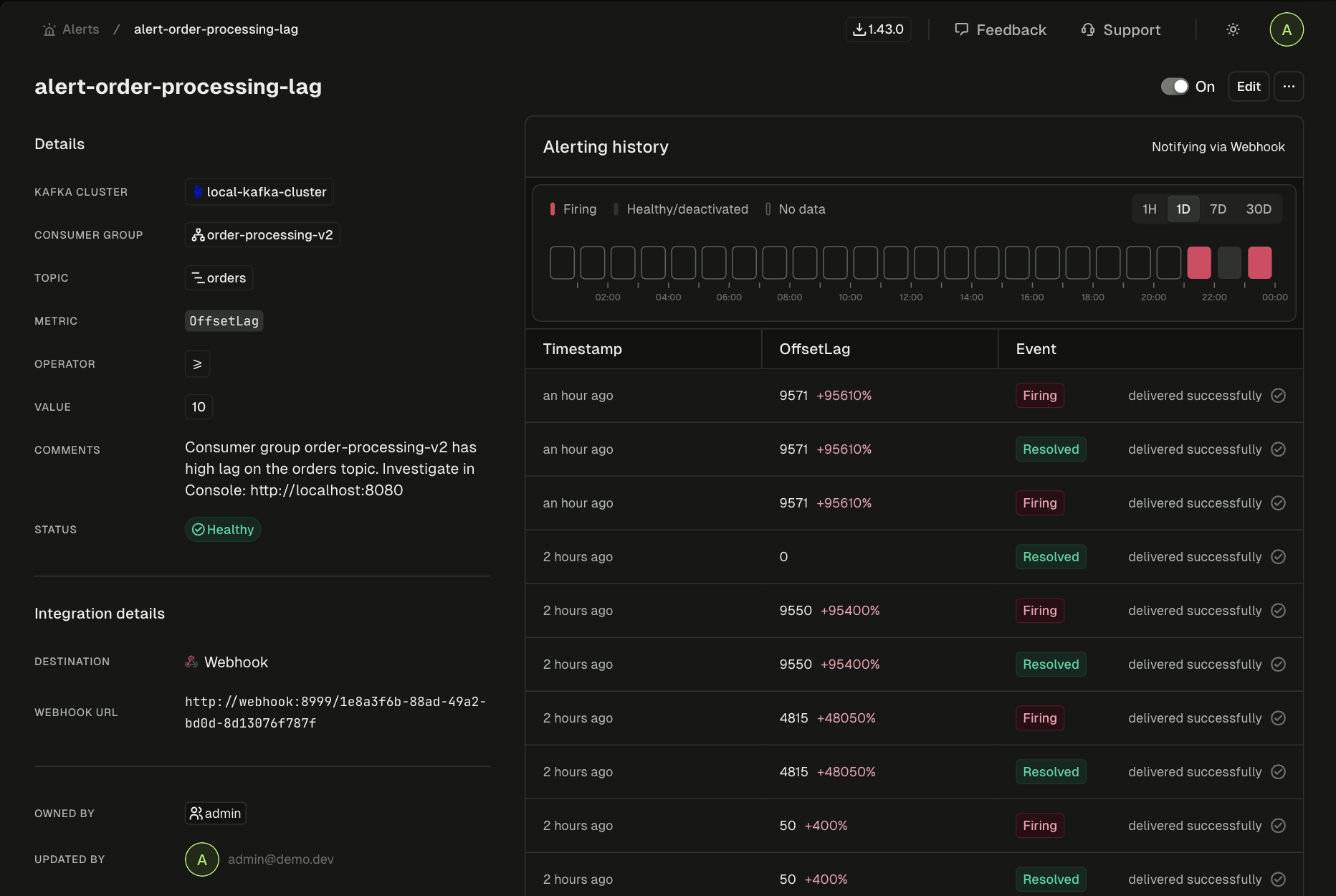This screenshot has width=1336, height=896.
Task: Click the Webhook destination icon
Action: pyautogui.click(x=191, y=662)
